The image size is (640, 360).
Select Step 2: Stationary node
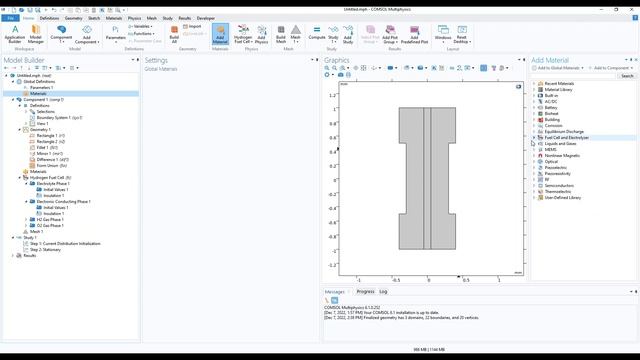point(45,249)
